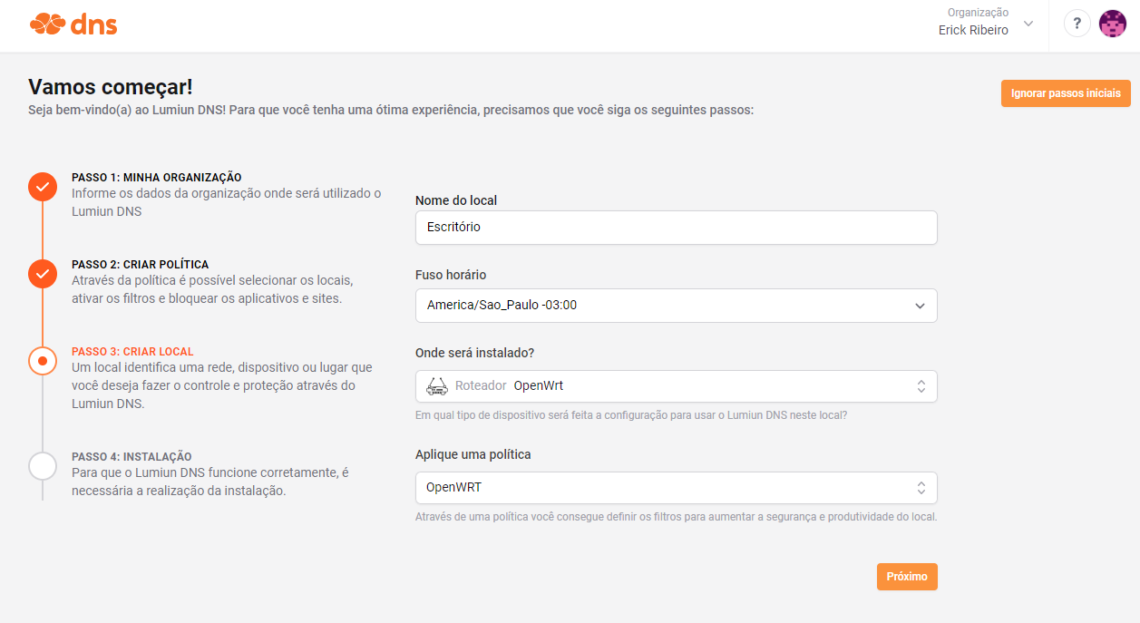The height and width of the screenshot is (623, 1140).
Task: Click the step 2 completed checkmark circle
Action: pos(43,274)
